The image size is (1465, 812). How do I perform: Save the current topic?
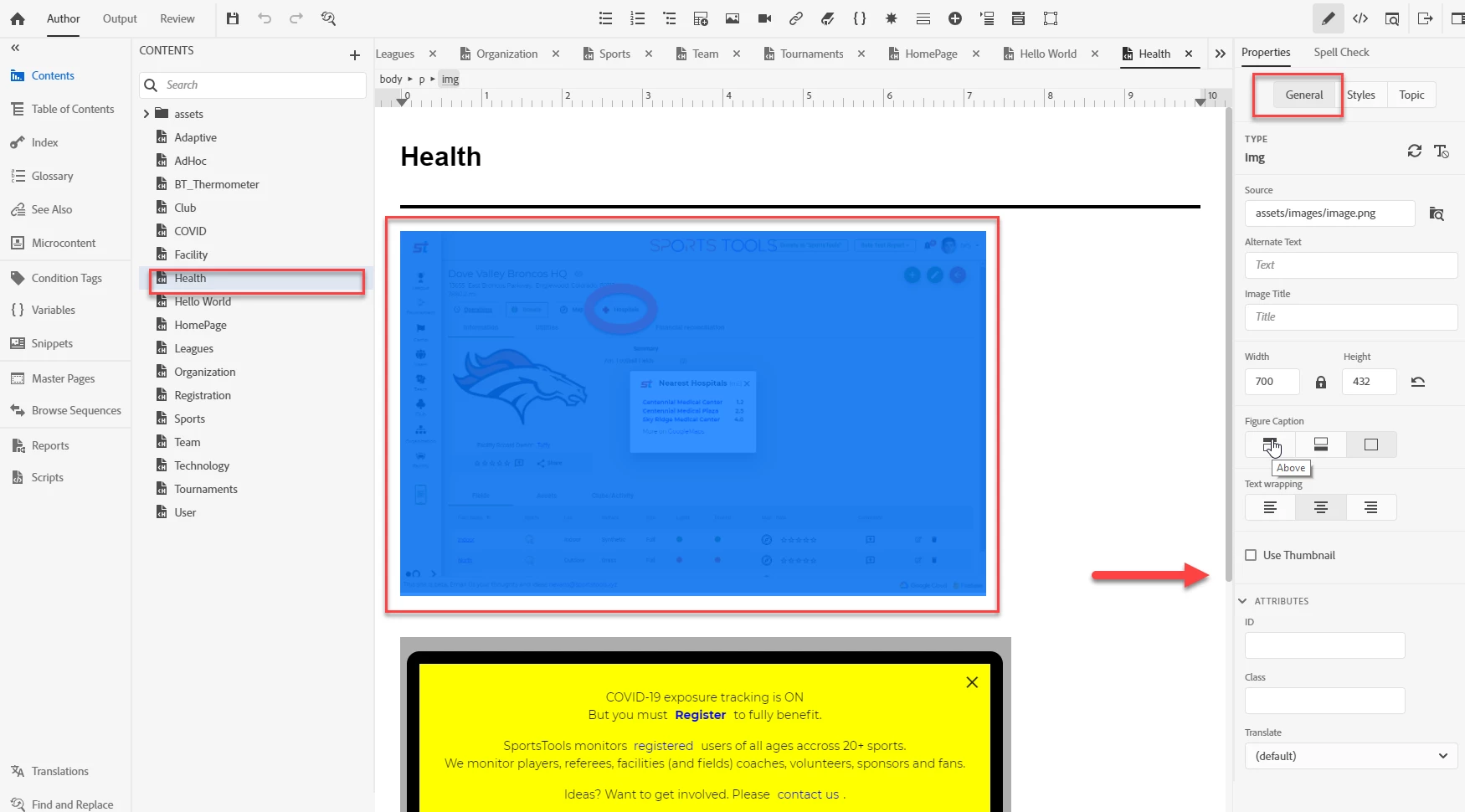[x=233, y=18]
